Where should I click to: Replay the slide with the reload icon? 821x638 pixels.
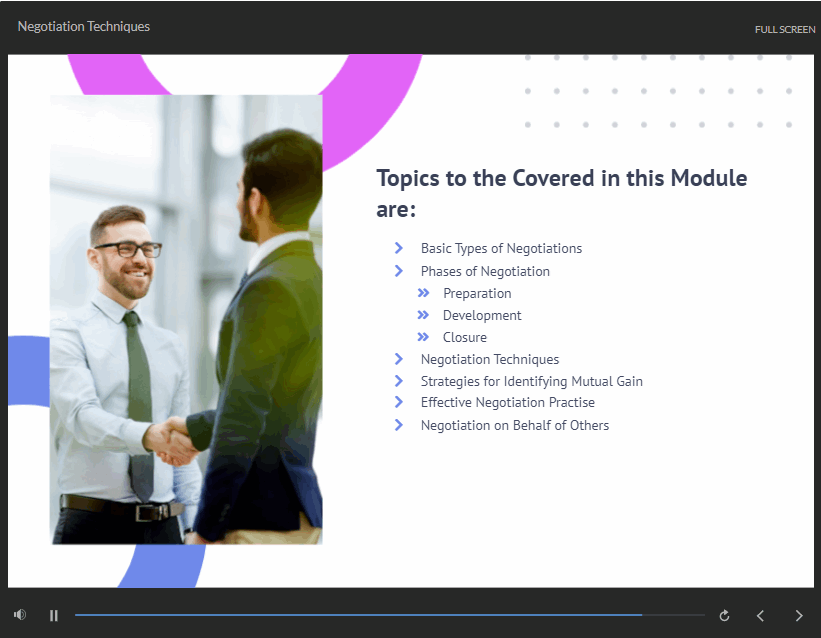(x=724, y=615)
